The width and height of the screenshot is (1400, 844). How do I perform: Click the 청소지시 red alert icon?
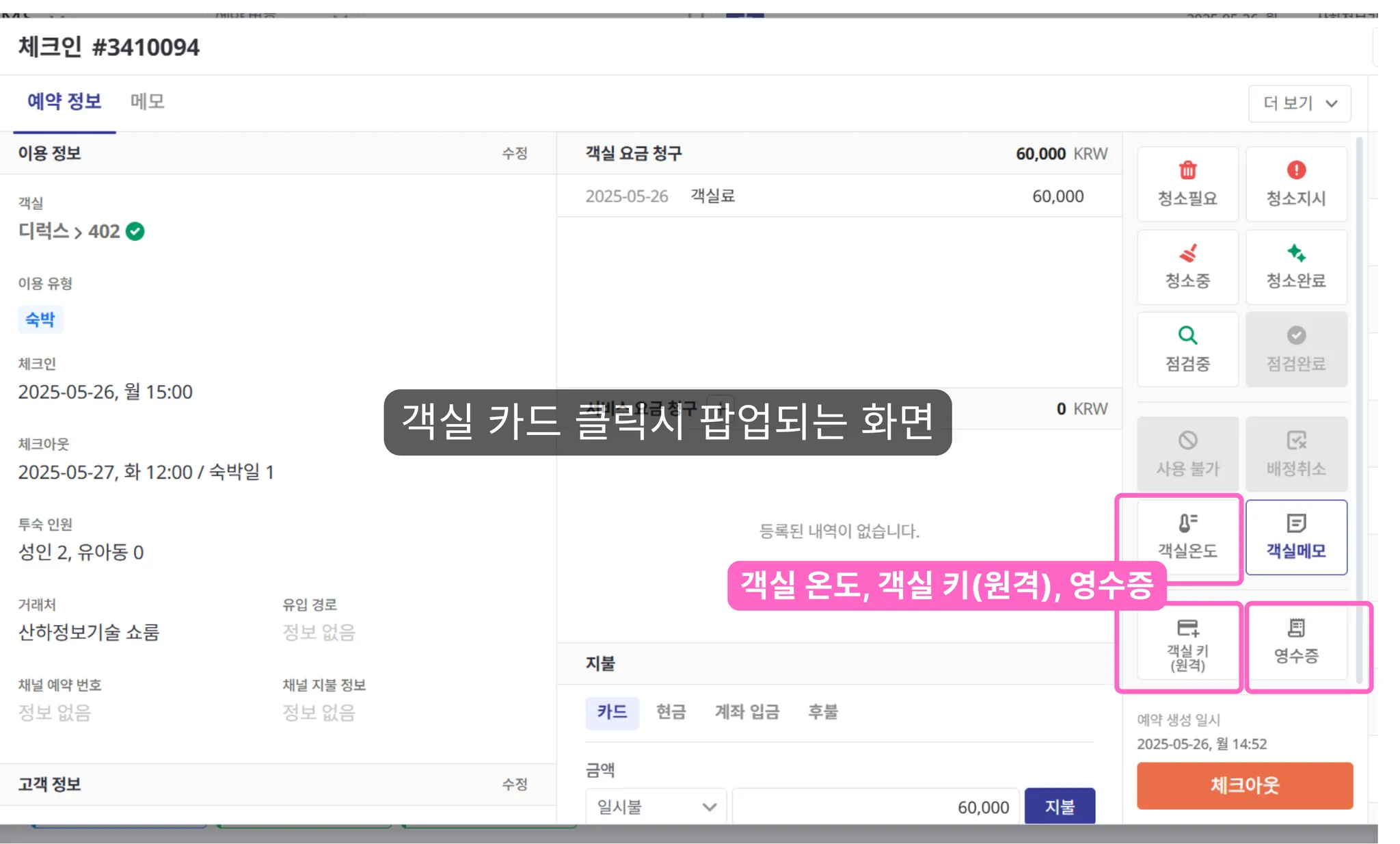tap(1295, 183)
